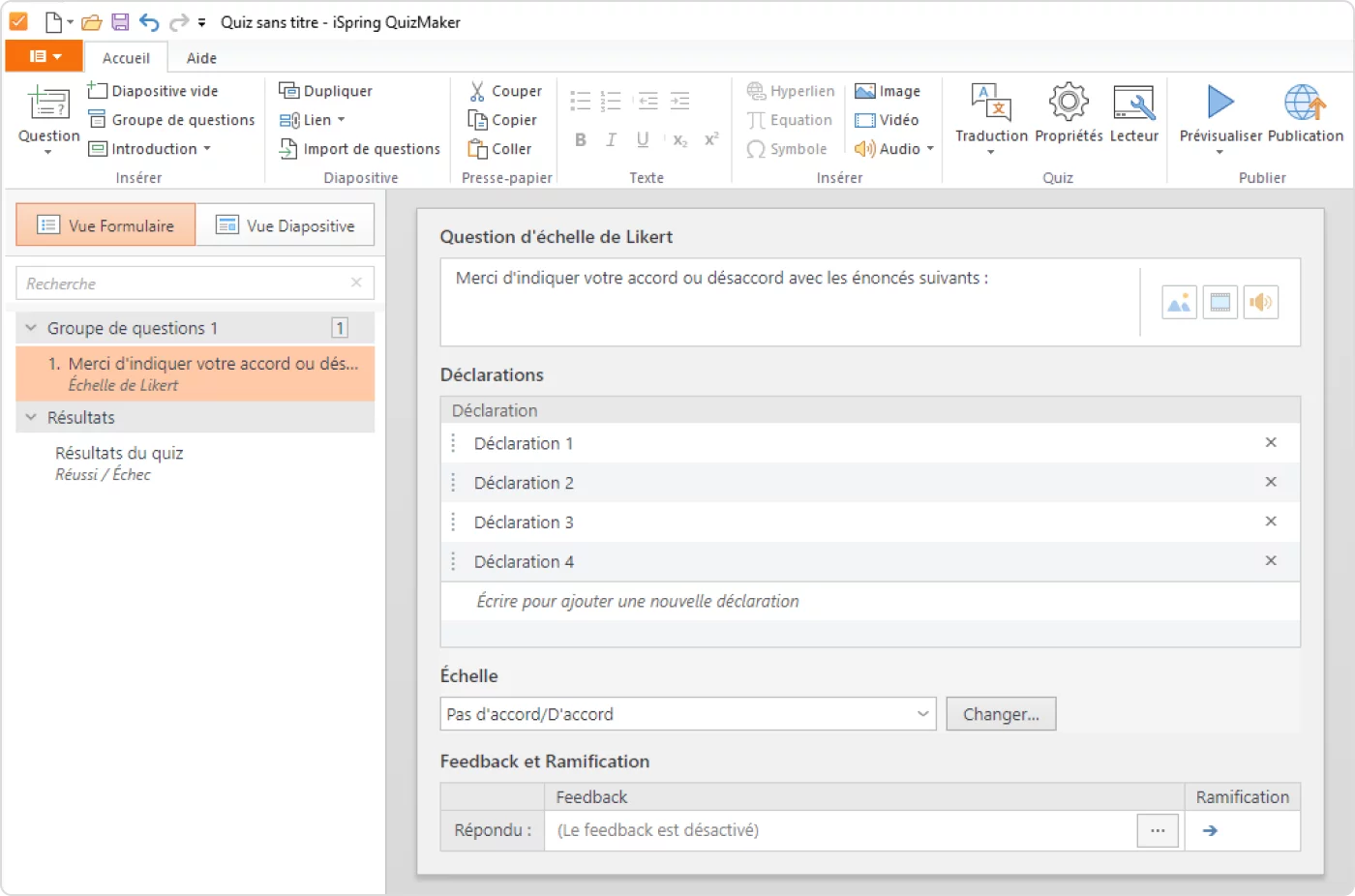This screenshot has width=1355, height=896.
Task: Decrease the text indent
Action: point(648,101)
